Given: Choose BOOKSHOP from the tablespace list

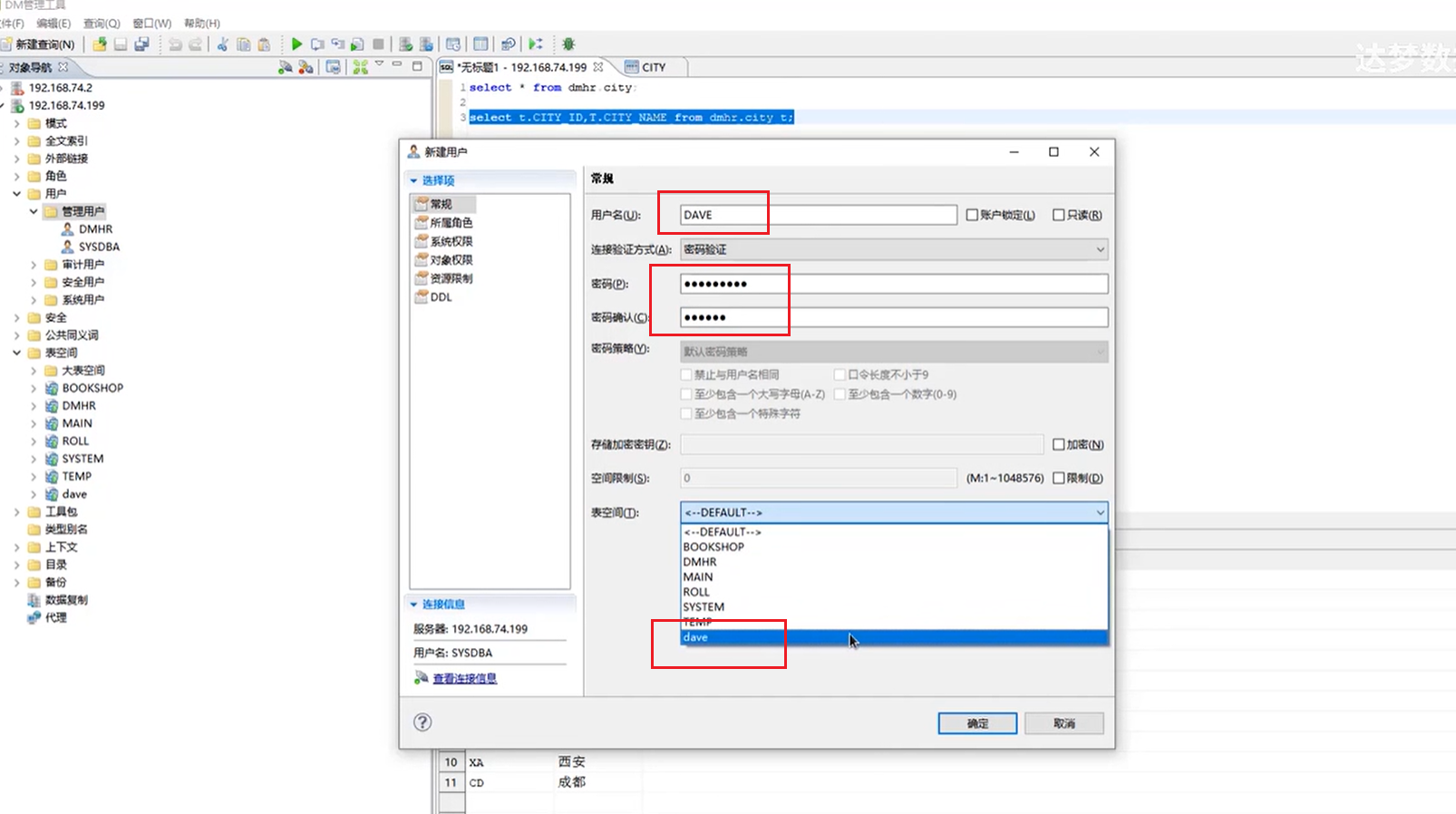Looking at the screenshot, I should [894, 547].
